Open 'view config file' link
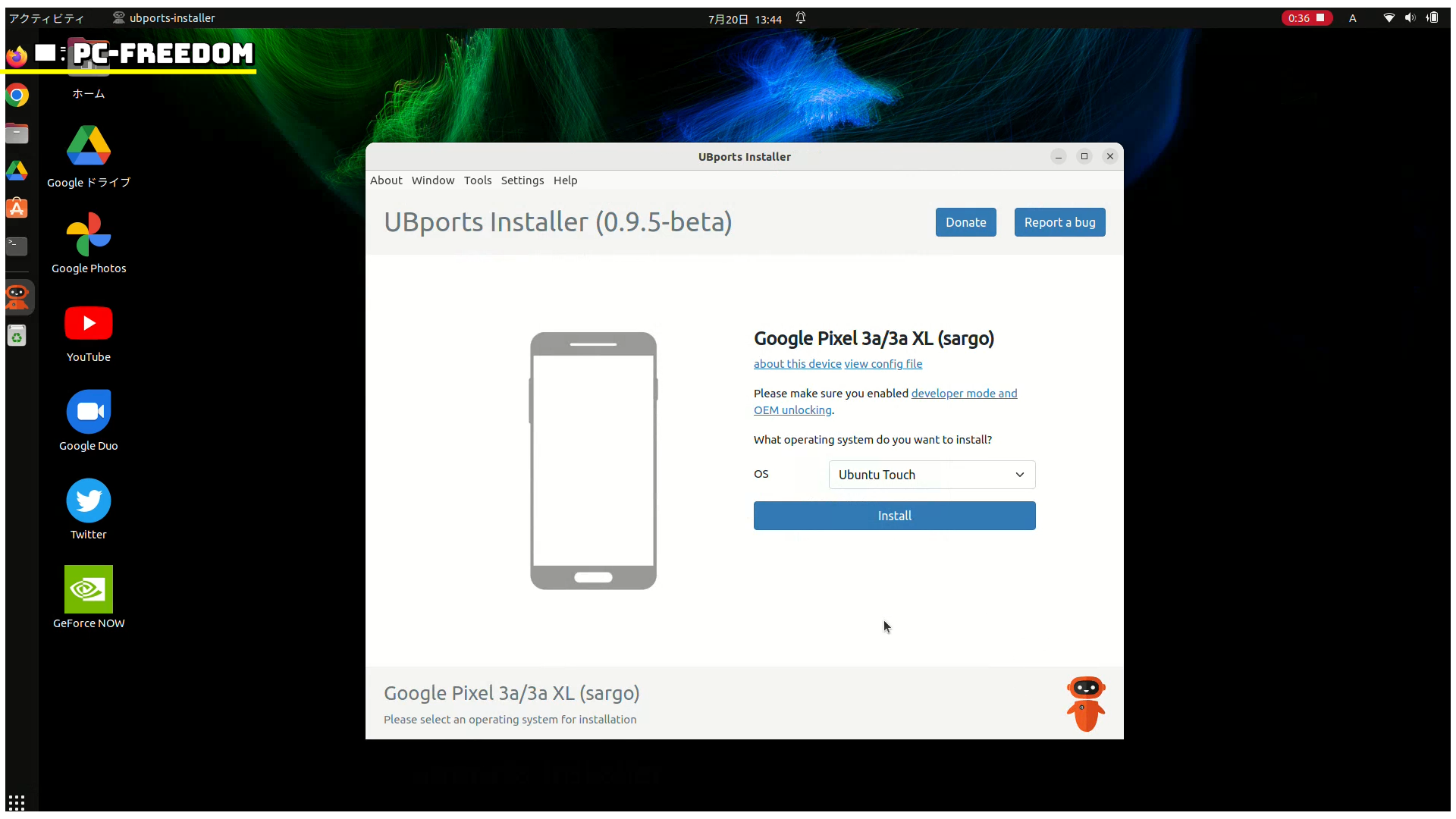Image resolution: width=1456 pixels, height=819 pixels. (883, 364)
